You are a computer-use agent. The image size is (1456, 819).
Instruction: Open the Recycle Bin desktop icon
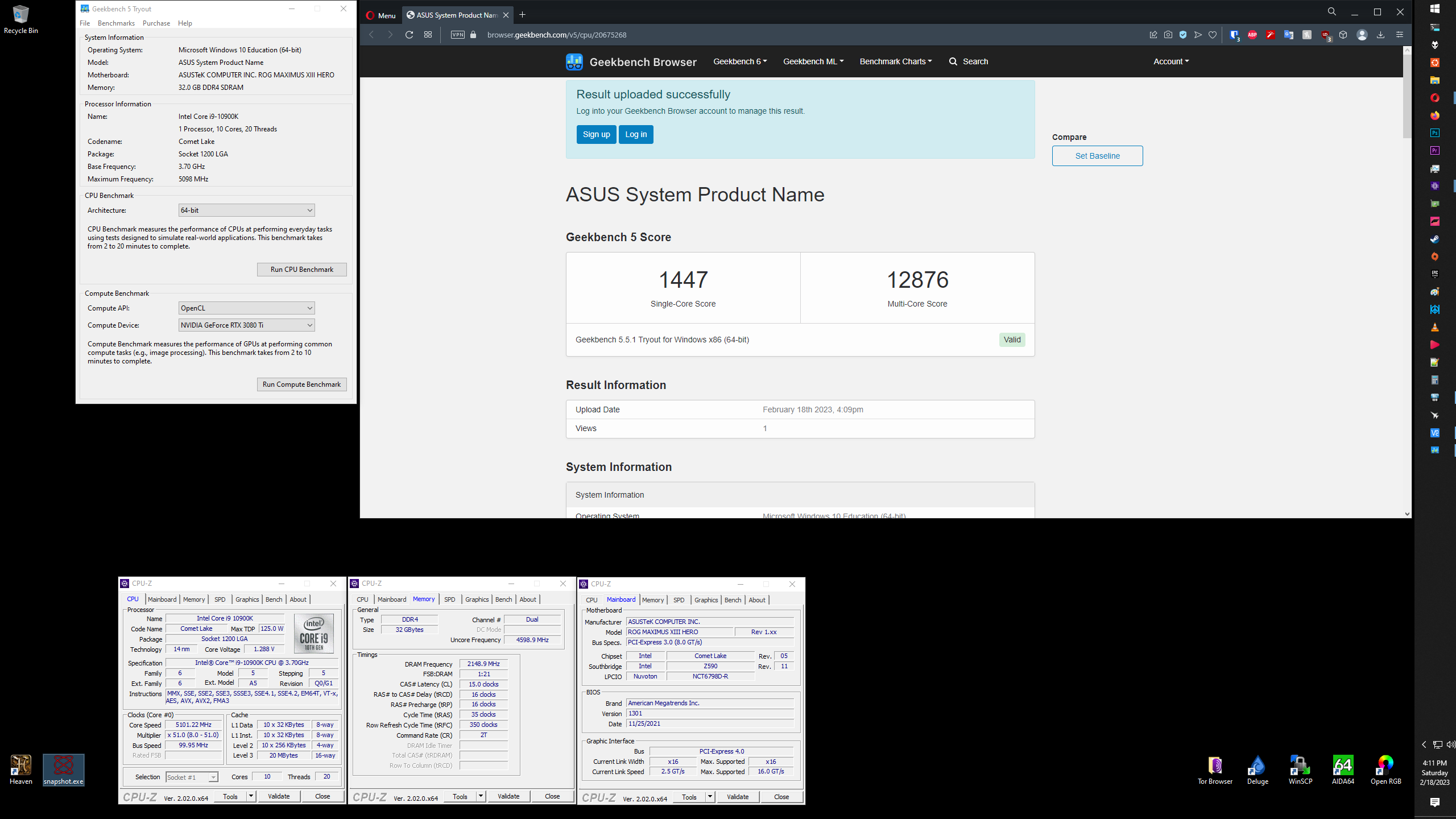click(20, 20)
